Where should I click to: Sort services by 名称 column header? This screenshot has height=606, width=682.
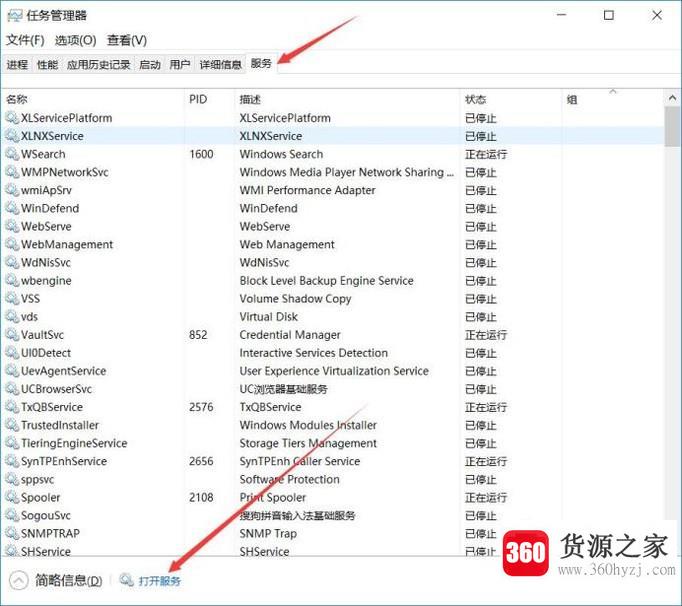(x=17, y=99)
